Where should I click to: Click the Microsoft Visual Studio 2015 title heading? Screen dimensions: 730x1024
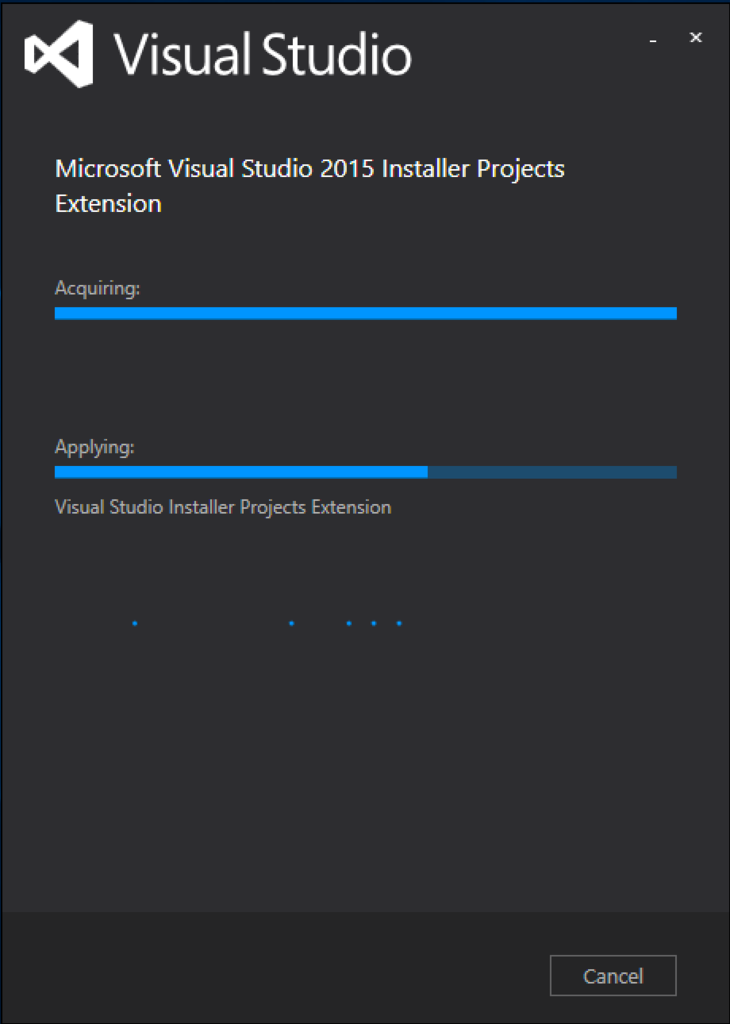pos(310,185)
